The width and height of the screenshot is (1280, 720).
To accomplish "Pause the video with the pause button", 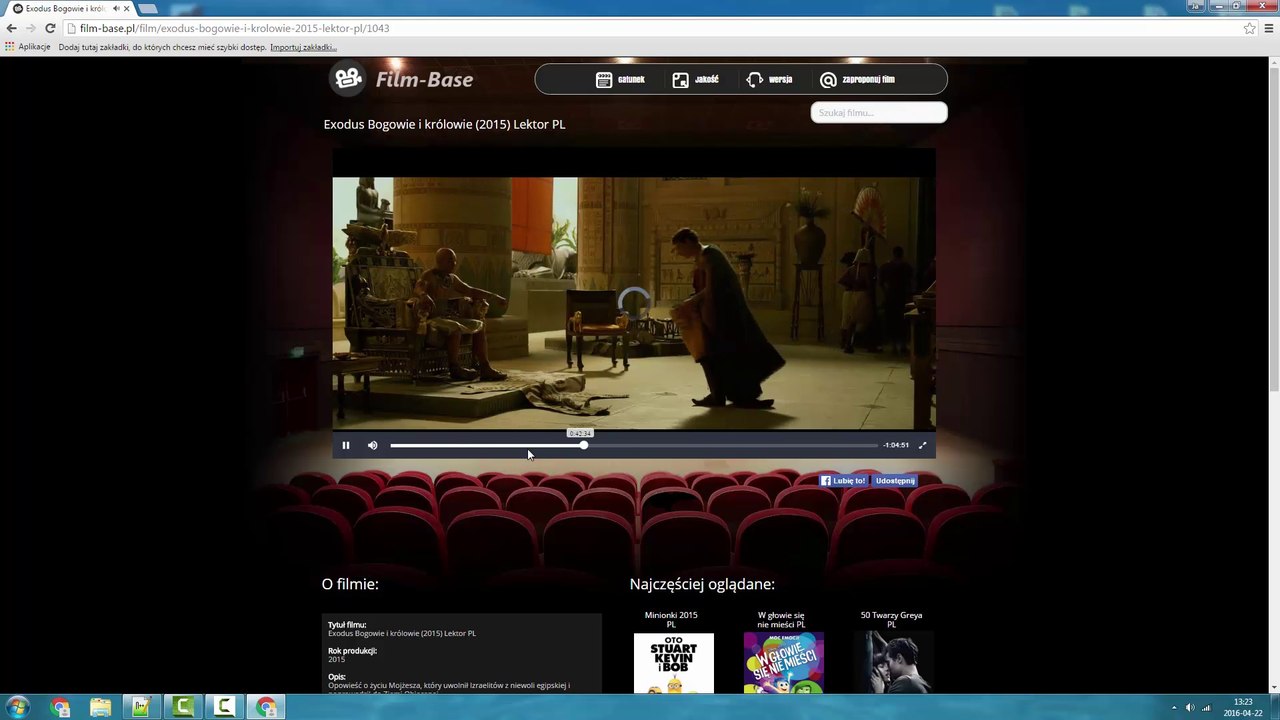I will [346, 445].
